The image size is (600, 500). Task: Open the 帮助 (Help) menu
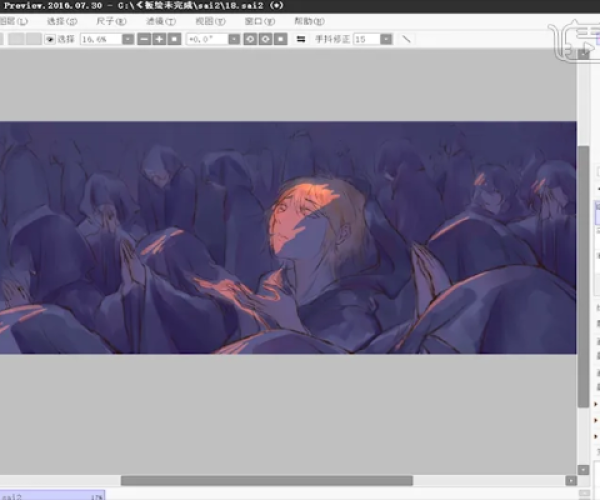coord(309,20)
